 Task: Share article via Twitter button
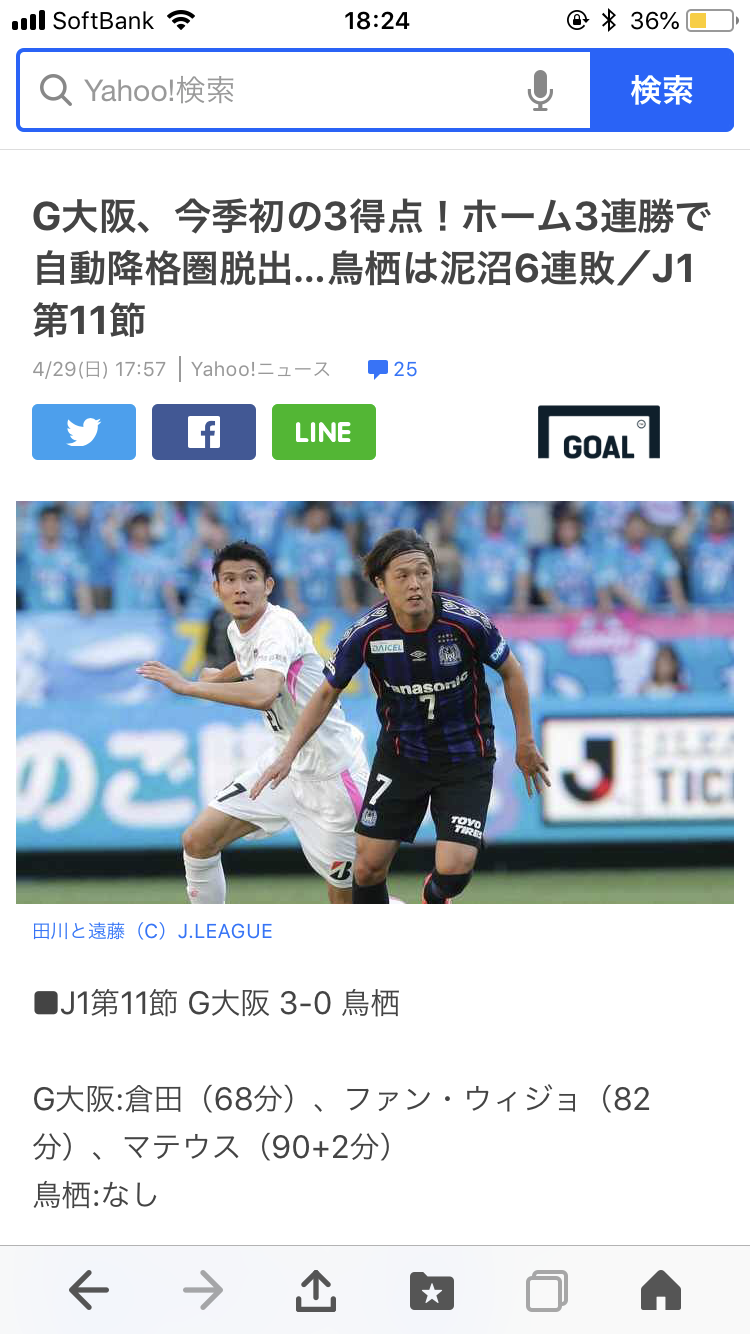click(x=84, y=432)
